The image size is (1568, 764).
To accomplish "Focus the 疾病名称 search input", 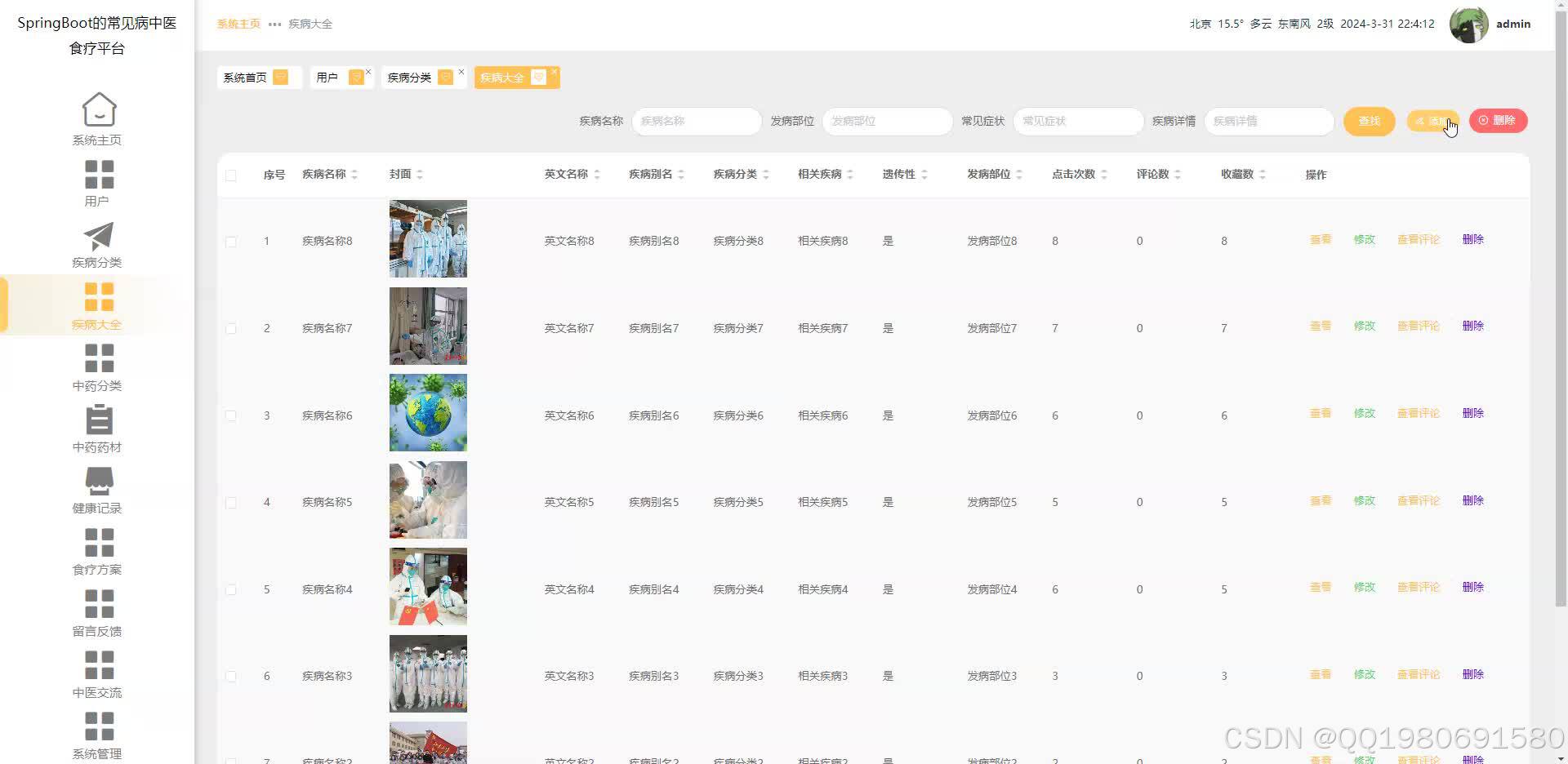I will coord(697,121).
